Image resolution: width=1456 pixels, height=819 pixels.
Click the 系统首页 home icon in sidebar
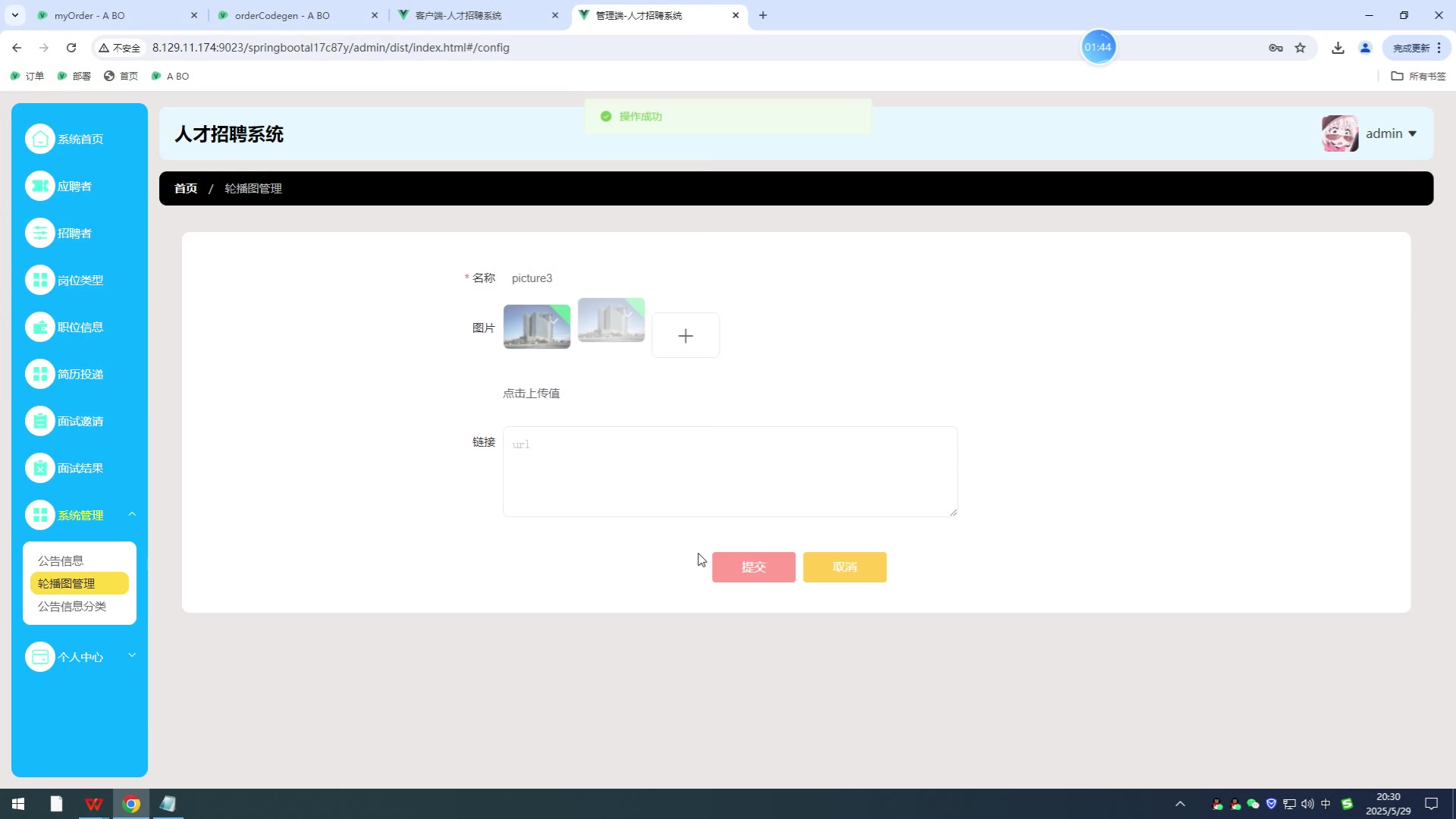40,139
